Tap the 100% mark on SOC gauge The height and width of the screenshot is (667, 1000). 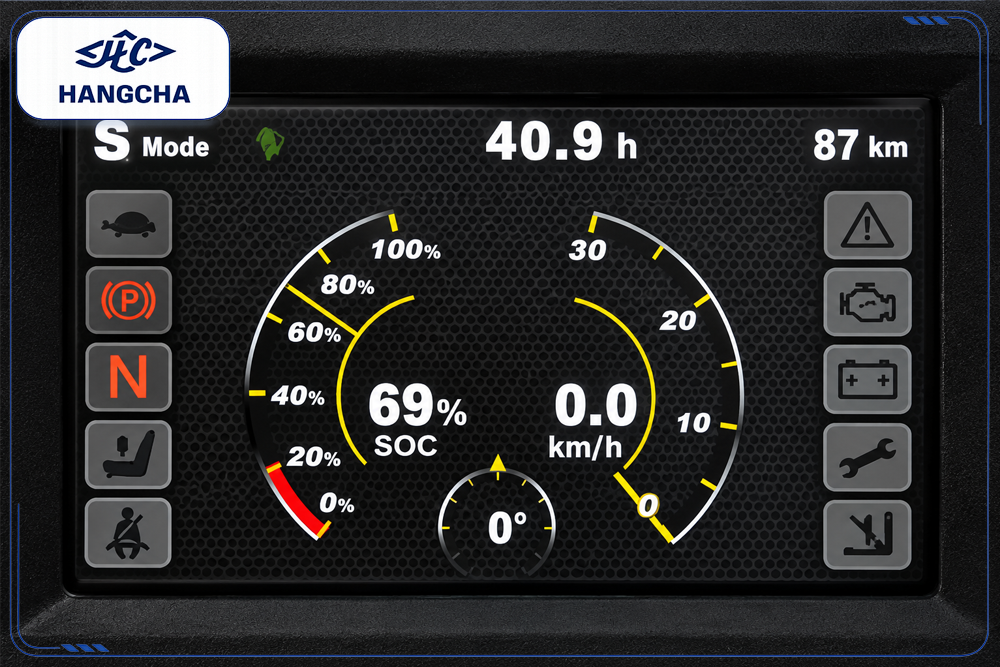[406, 249]
